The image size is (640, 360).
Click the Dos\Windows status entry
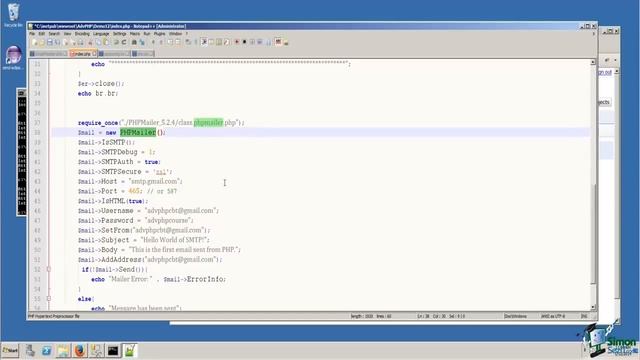(515, 316)
